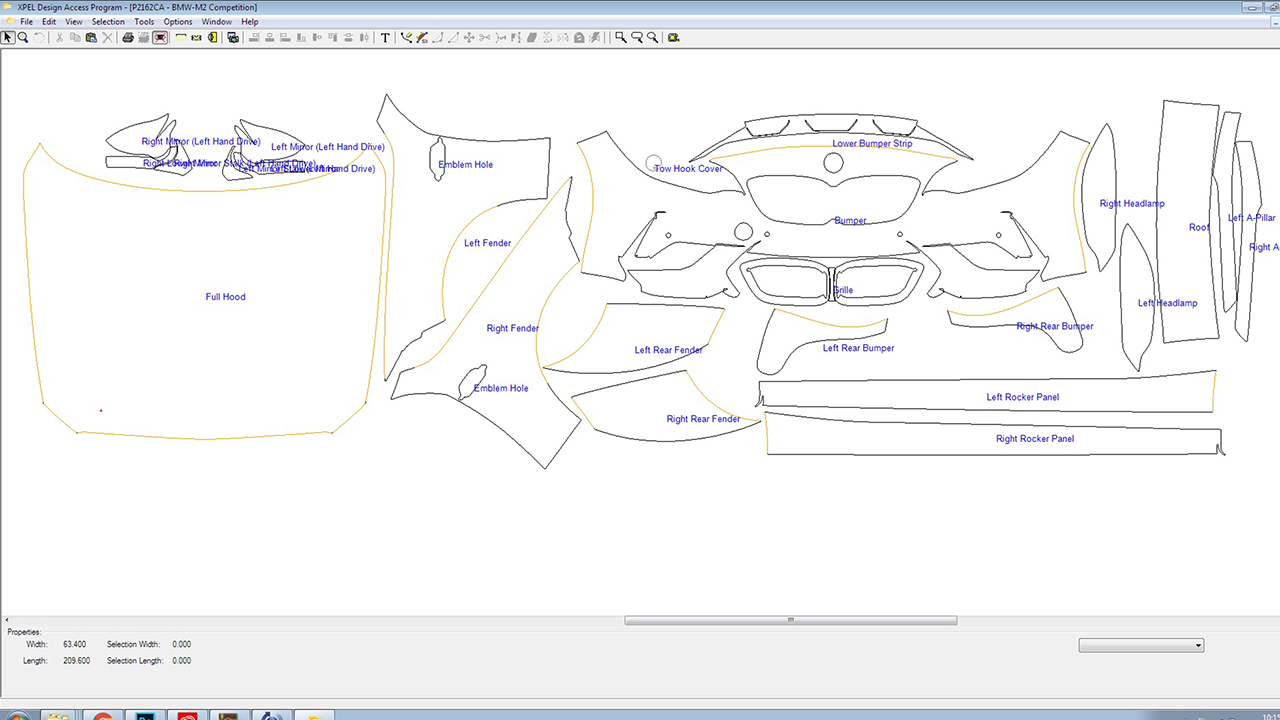
Task: Click the Cut scissors icon
Action: (59, 37)
